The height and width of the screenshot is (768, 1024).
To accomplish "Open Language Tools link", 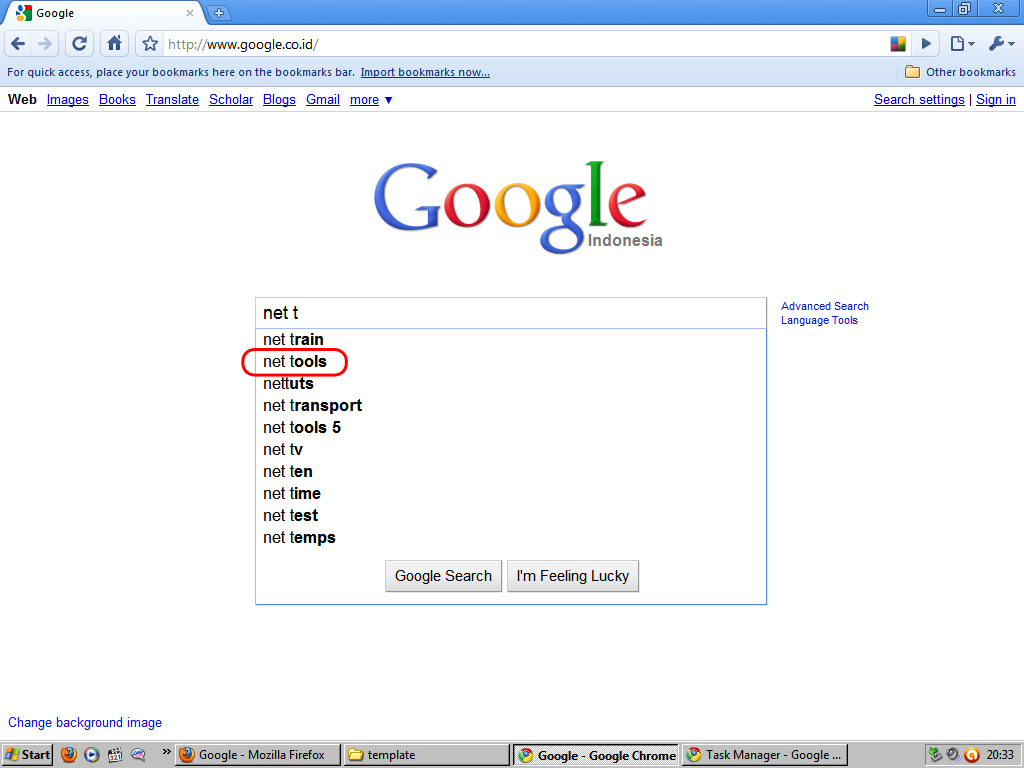I will [x=819, y=321].
